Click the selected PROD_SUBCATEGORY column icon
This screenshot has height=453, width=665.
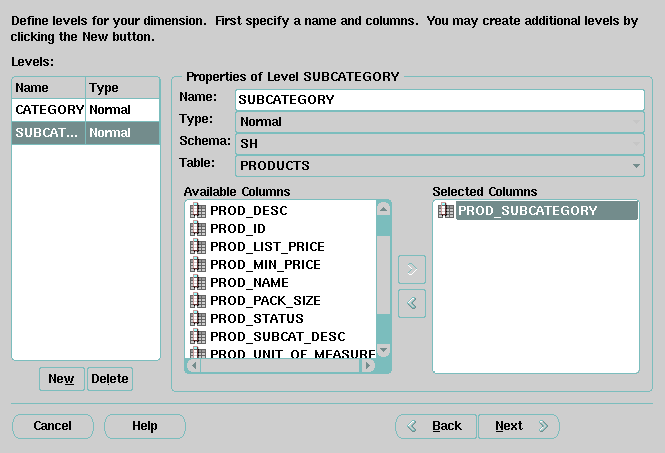click(x=446, y=211)
